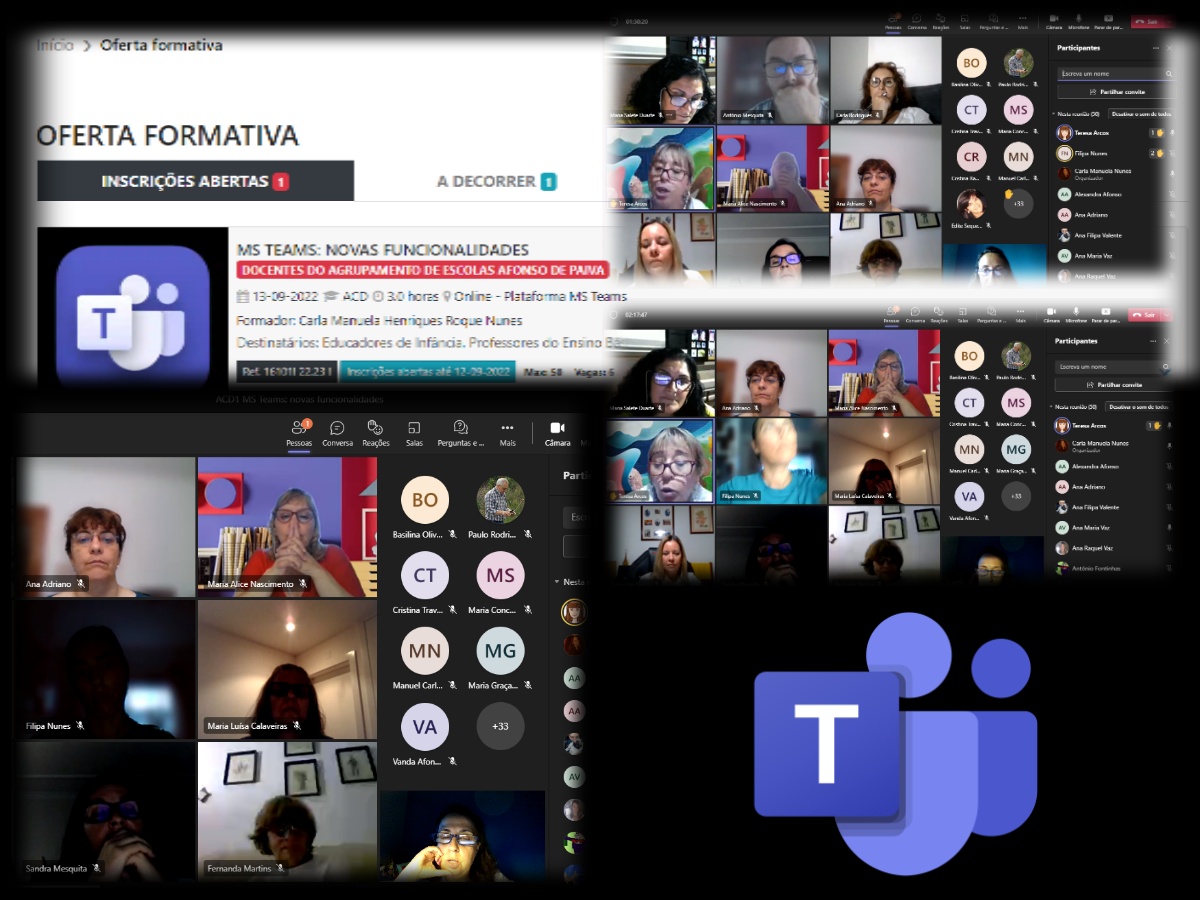This screenshot has width=1200, height=900.
Task: Open Perguntas e respostas in the 01:38:20 meeting
Action: coord(994,22)
